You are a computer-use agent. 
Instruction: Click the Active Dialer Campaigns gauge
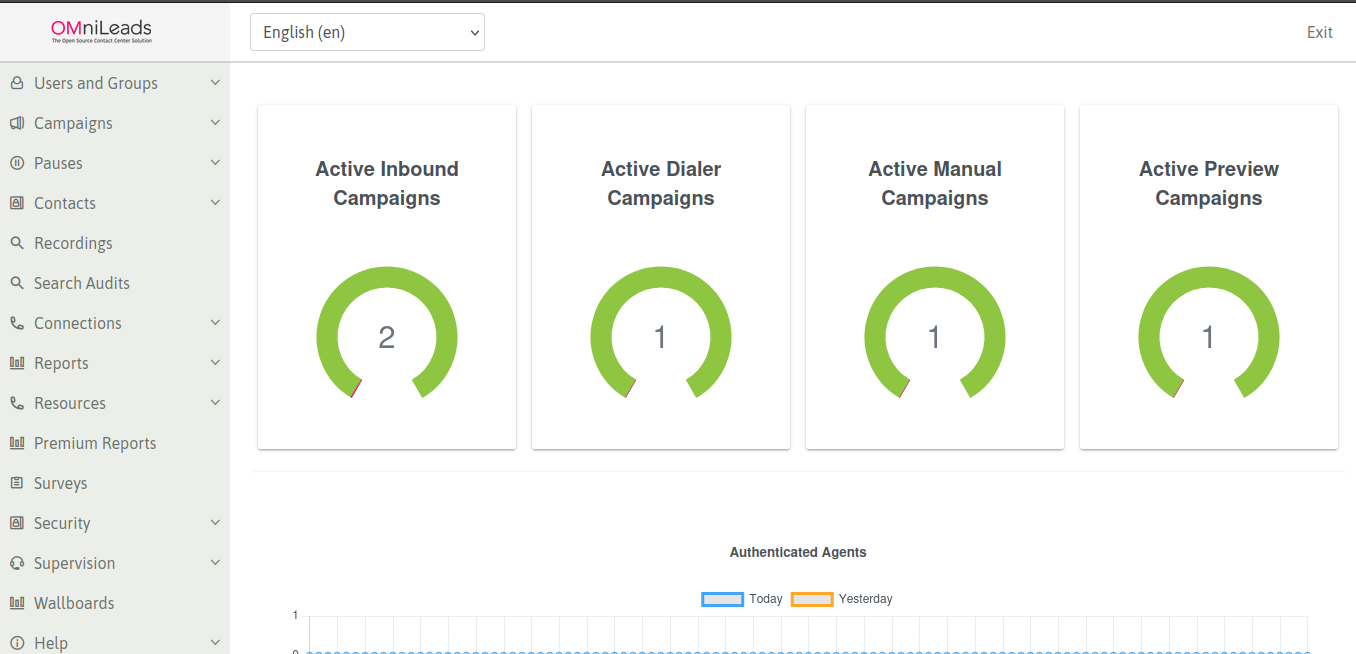tap(660, 336)
